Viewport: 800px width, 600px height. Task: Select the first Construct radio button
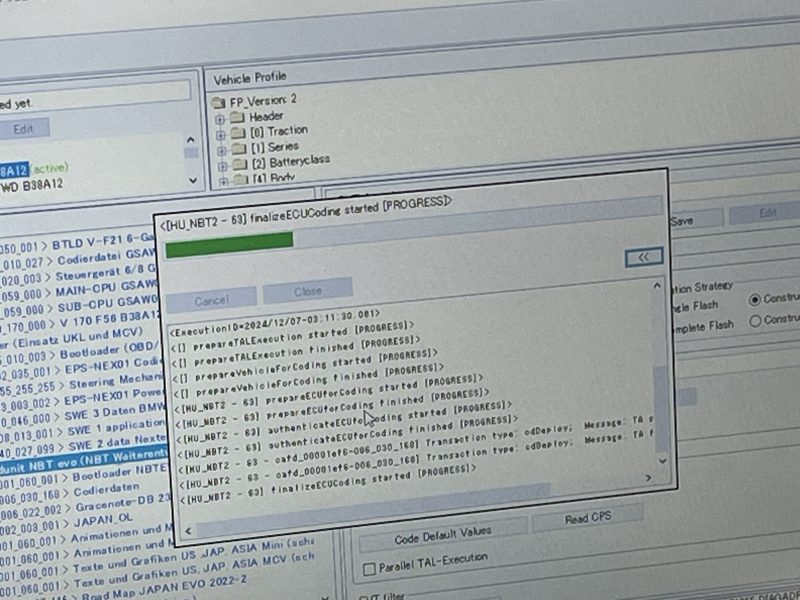pyautogui.click(x=755, y=299)
